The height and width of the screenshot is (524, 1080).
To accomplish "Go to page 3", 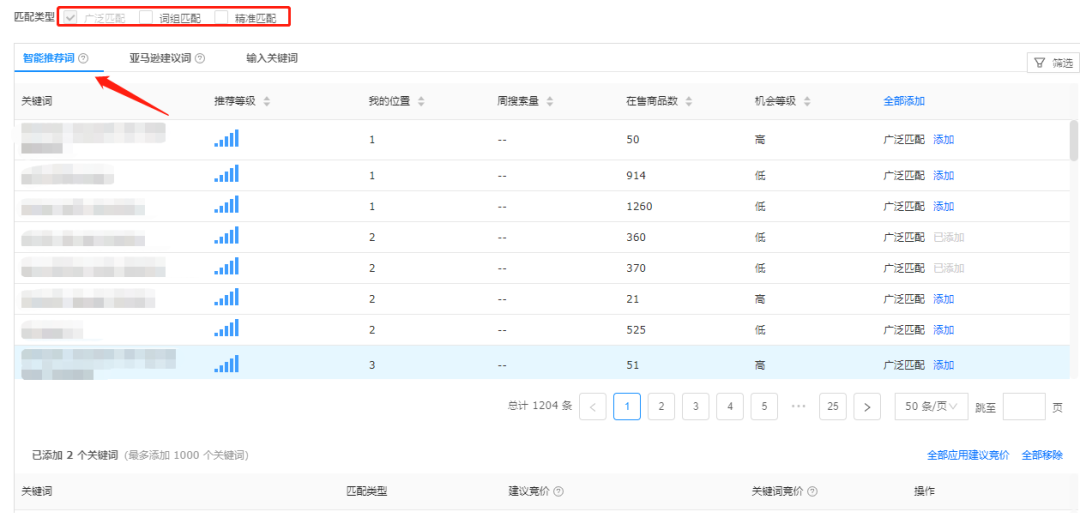I will point(696,406).
